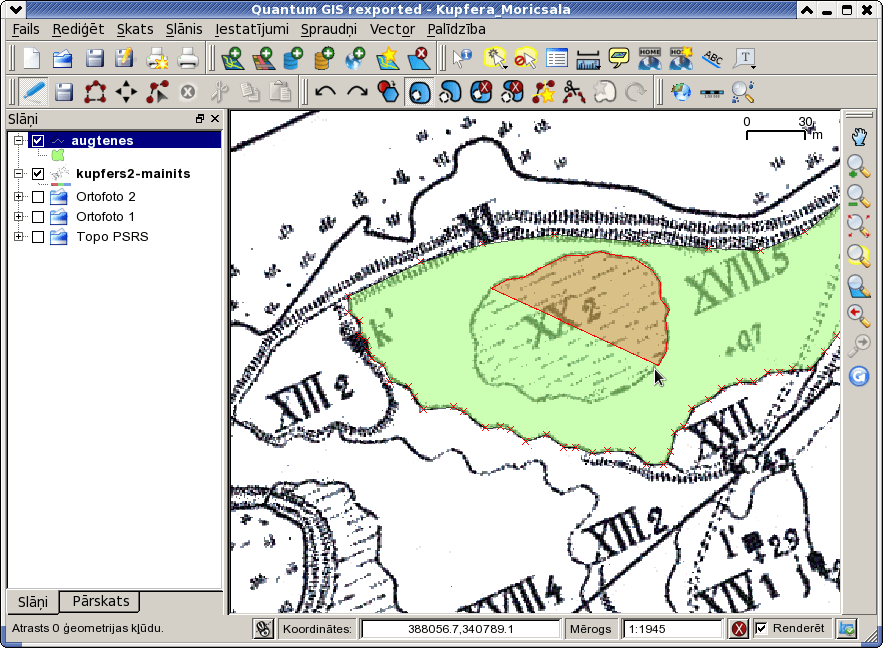Image resolution: width=883 pixels, height=648 pixels.
Task: Click the Redo arrow
Action: 357,92
